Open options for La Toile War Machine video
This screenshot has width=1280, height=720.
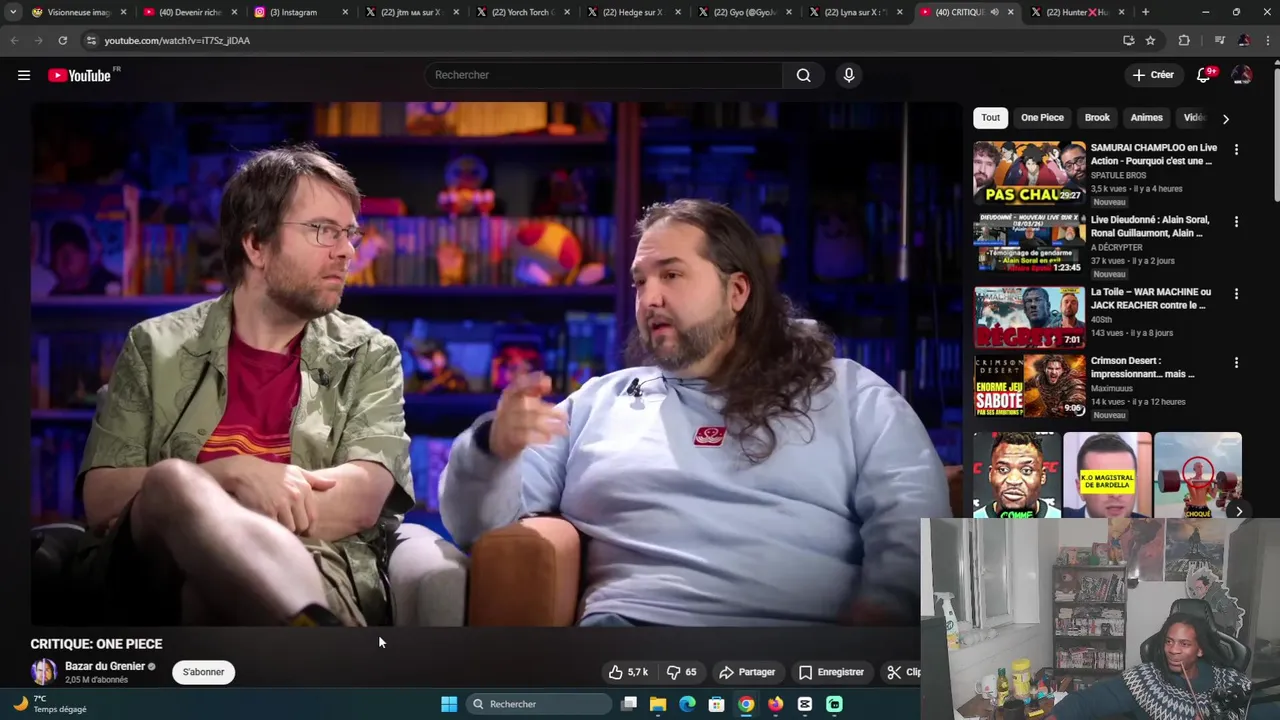point(1236,294)
